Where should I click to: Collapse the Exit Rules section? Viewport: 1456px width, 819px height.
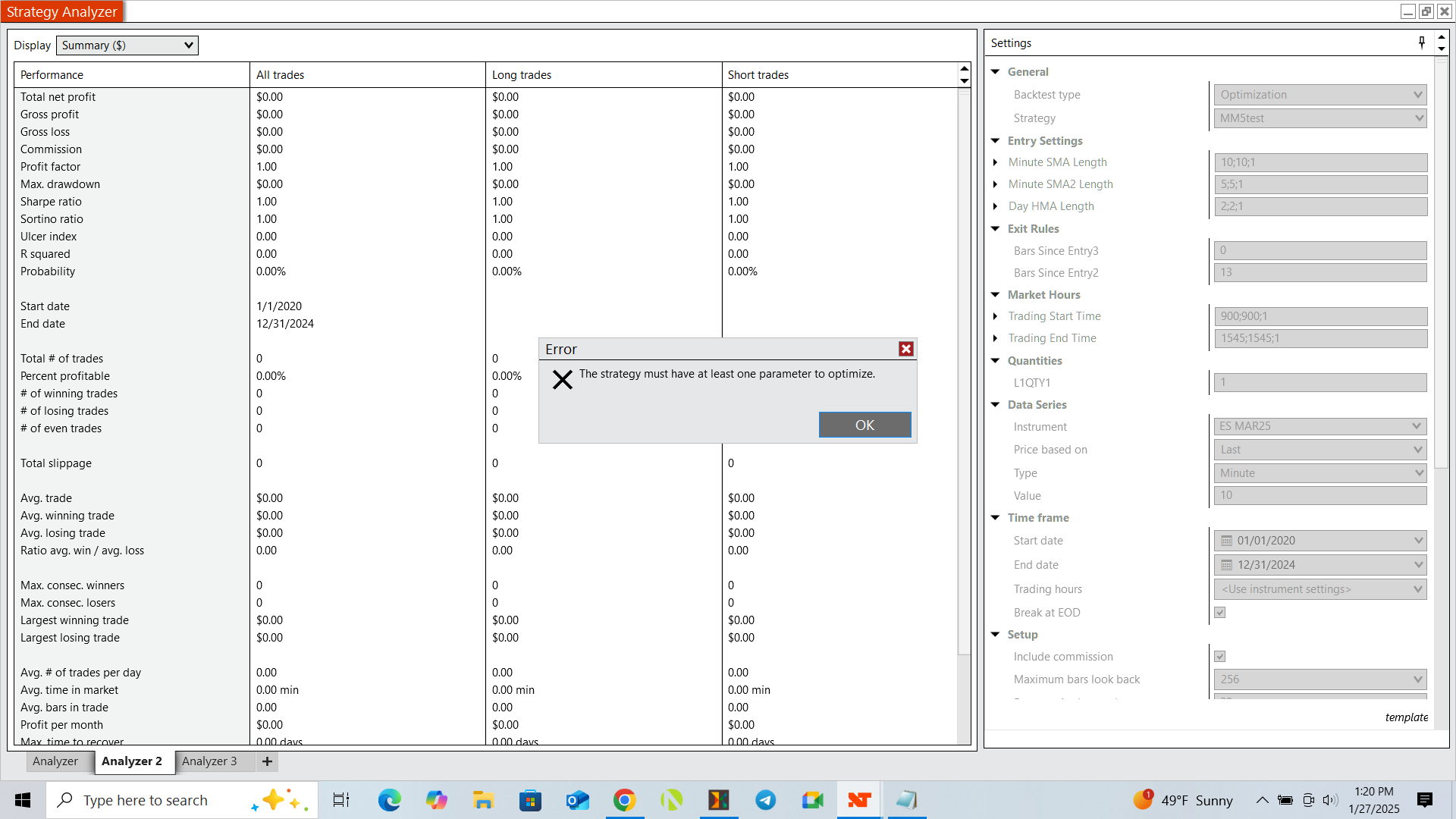click(x=996, y=228)
